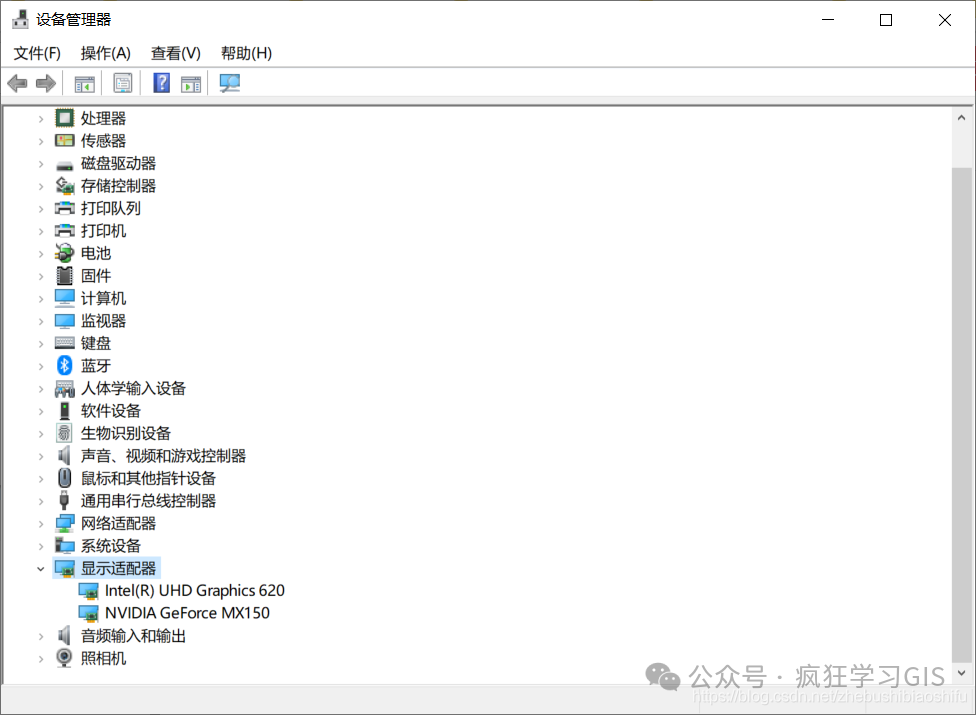Open the 操作(A) menu
Viewport: 976px width, 715px height.
click(105, 54)
